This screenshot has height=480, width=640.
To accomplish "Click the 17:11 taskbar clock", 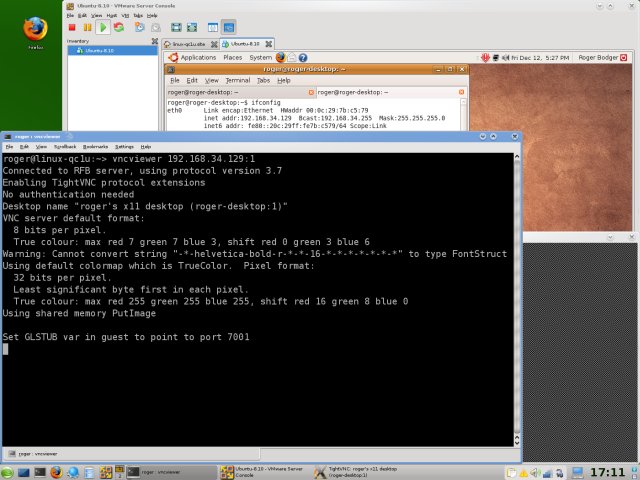I will pyautogui.click(x=607, y=473).
